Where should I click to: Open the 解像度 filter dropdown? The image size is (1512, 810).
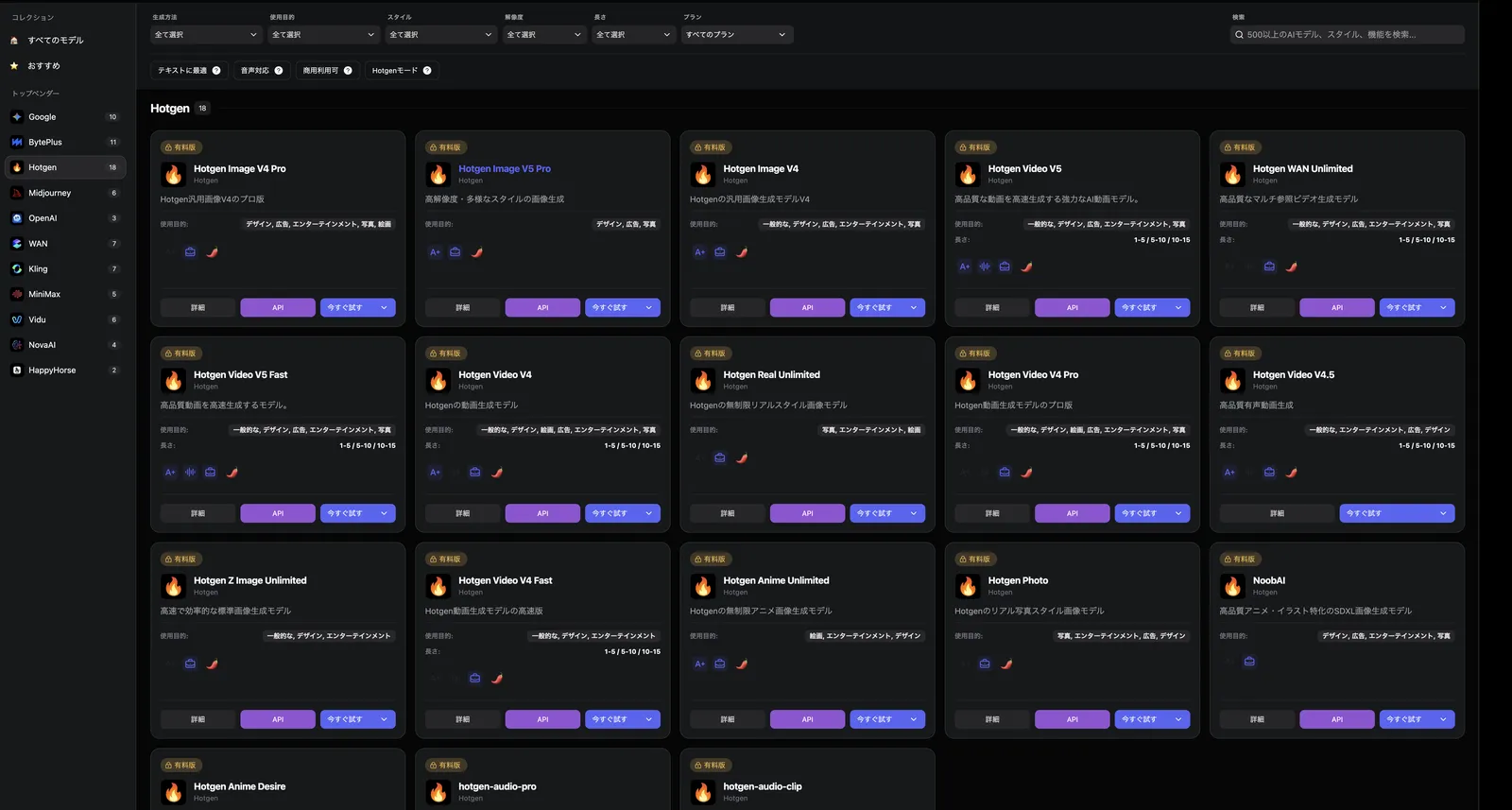tap(544, 35)
